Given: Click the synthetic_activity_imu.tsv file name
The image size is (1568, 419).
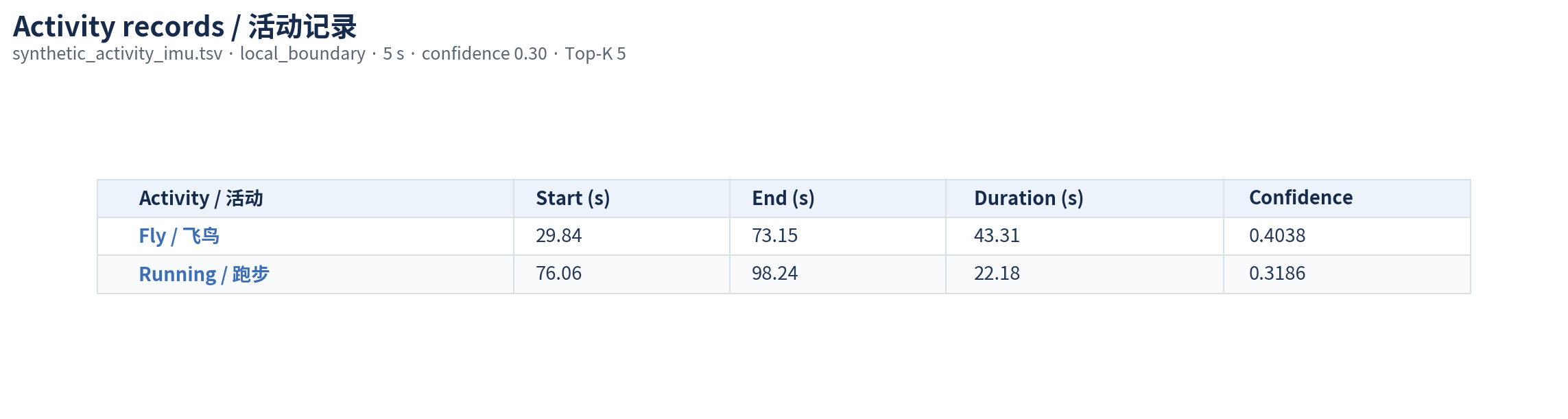Looking at the screenshot, I should pyautogui.click(x=117, y=54).
